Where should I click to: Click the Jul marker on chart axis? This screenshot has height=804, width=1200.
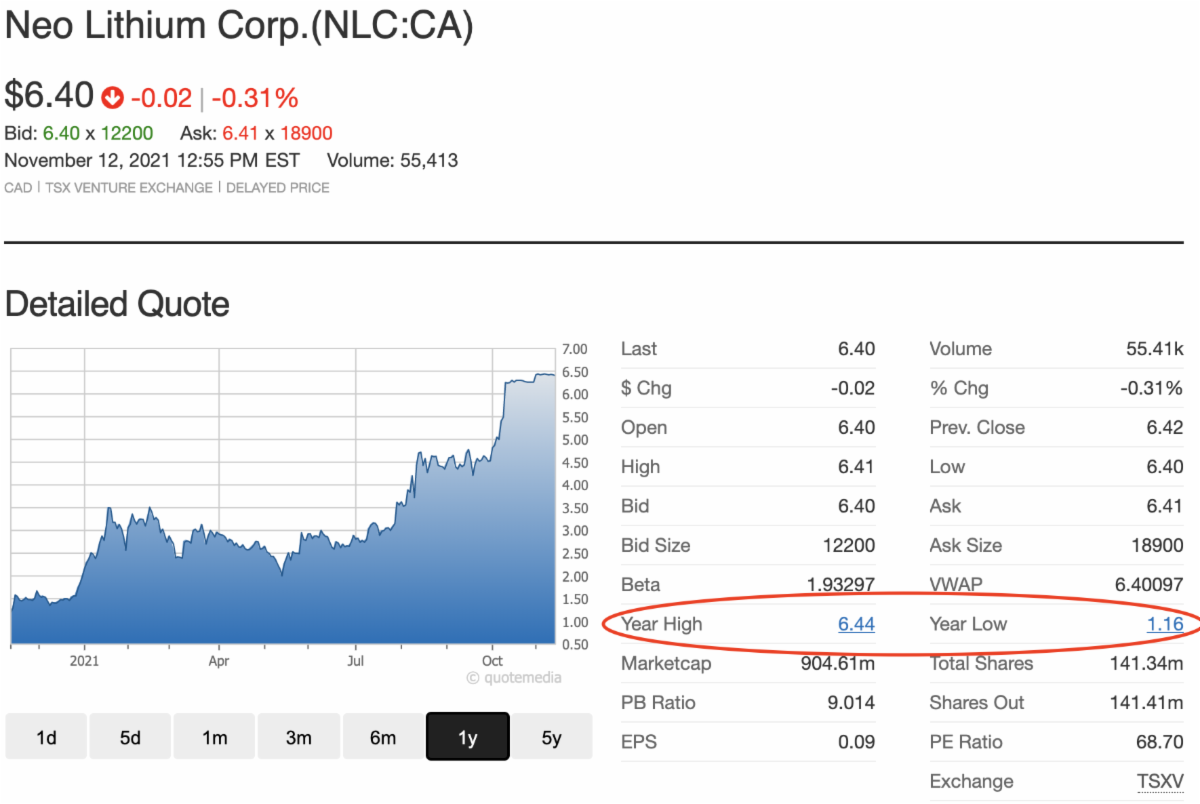click(354, 661)
